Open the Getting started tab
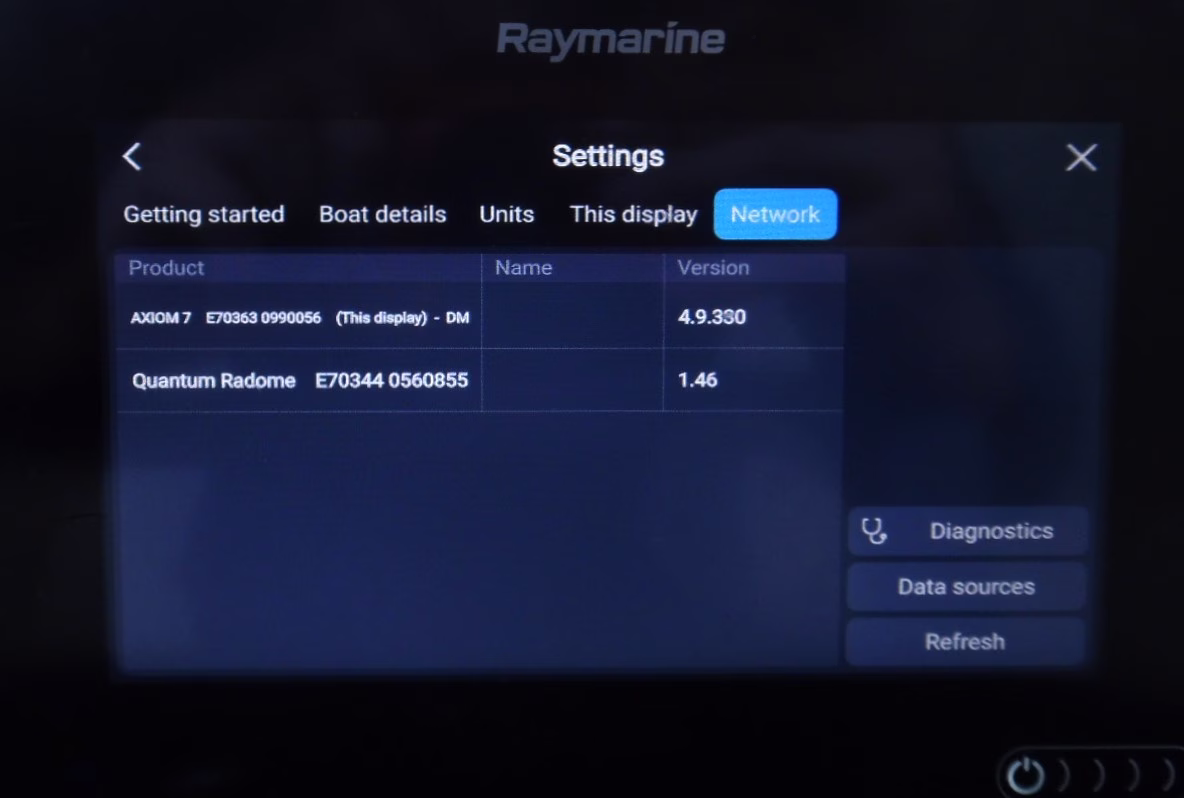 point(204,214)
